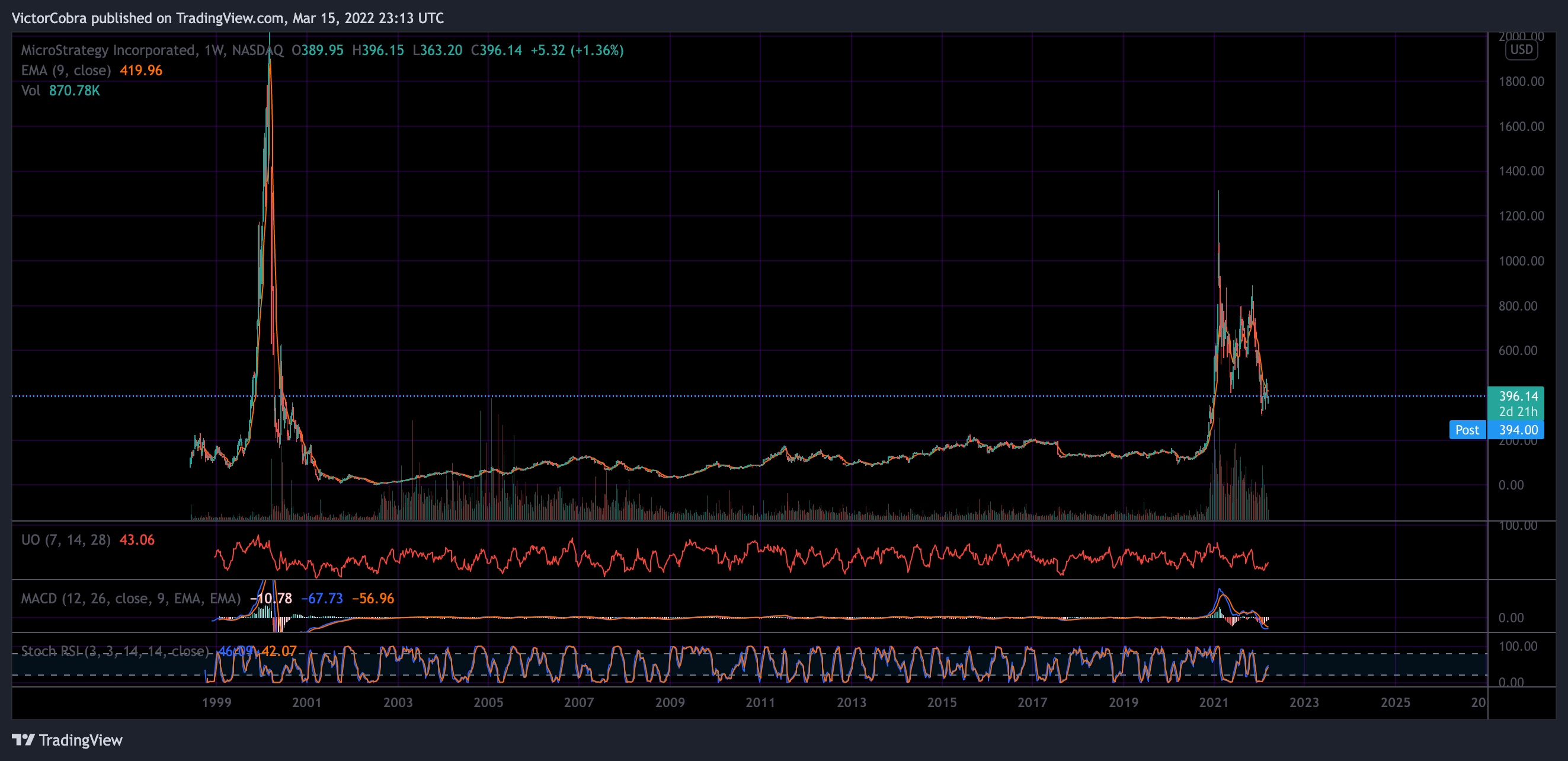
Task: Click the Vol indicator legend
Action: coord(30,91)
